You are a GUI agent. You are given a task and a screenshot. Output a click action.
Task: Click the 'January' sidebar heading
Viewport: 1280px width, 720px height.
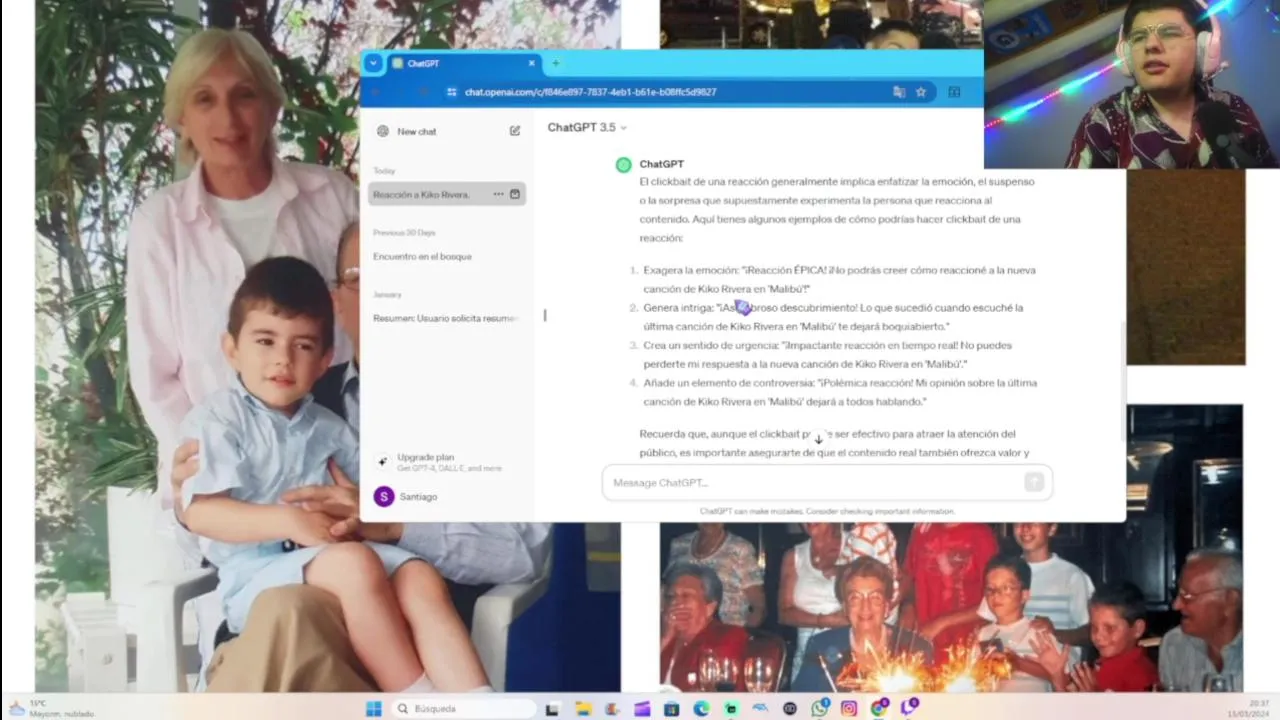click(x=387, y=295)
